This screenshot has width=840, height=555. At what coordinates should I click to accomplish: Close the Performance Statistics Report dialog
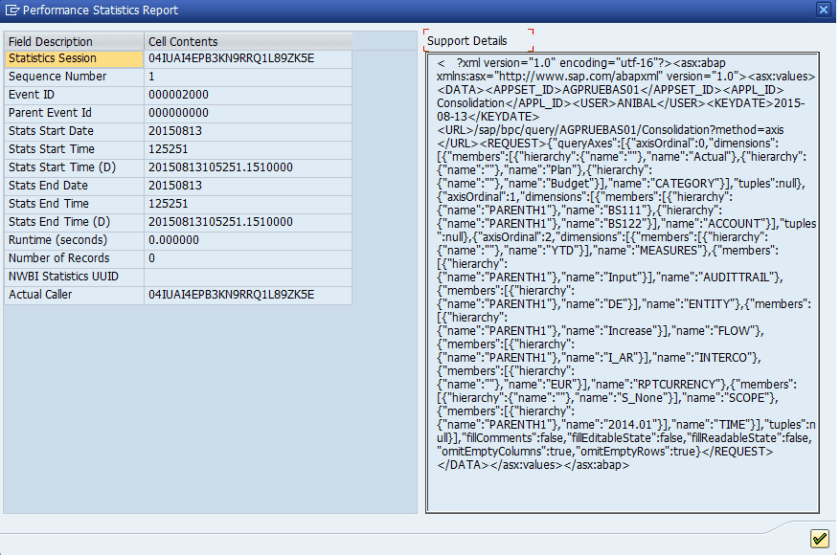point(826,10)
